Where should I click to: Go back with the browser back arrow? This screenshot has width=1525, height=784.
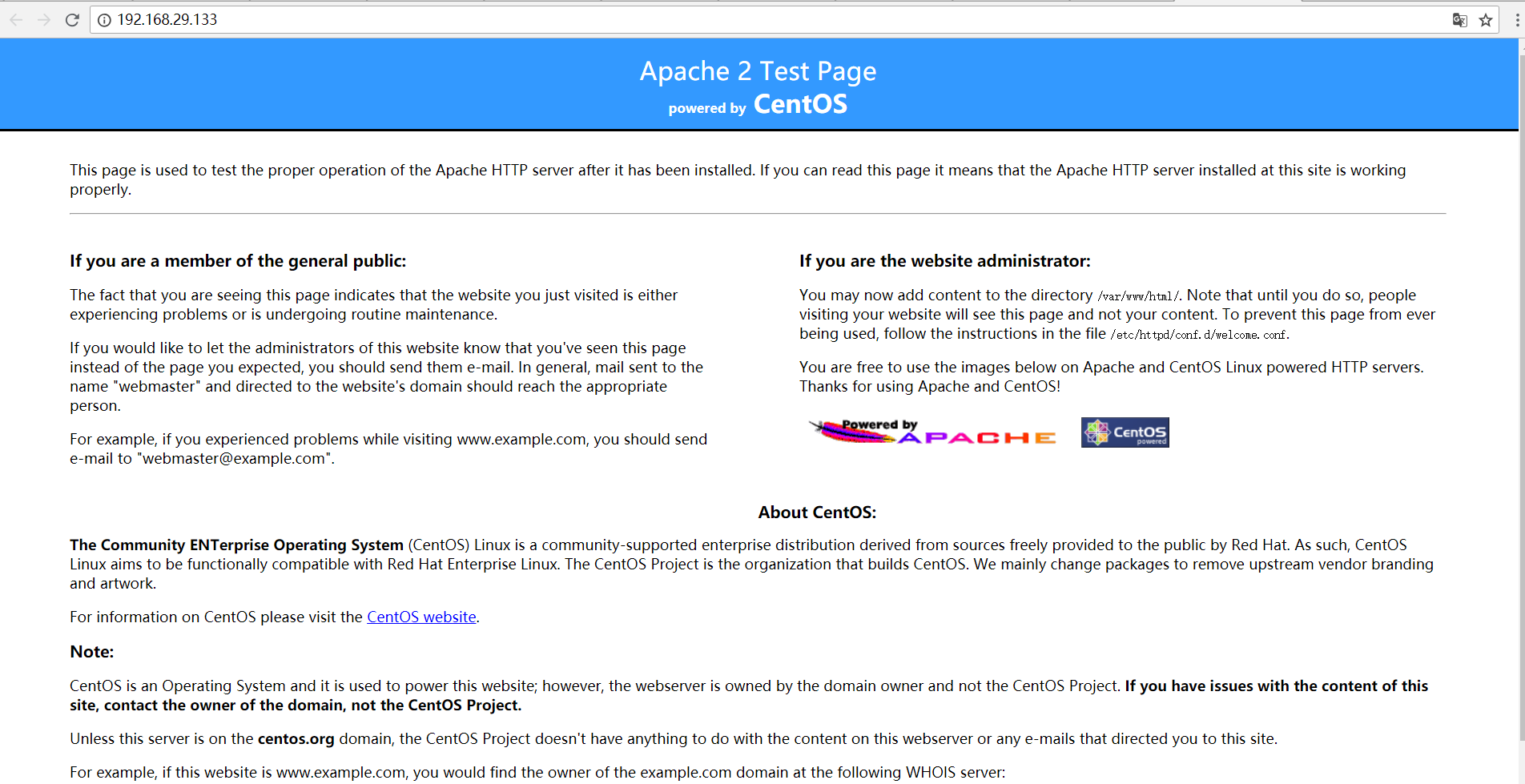click(x=16, y=20)
